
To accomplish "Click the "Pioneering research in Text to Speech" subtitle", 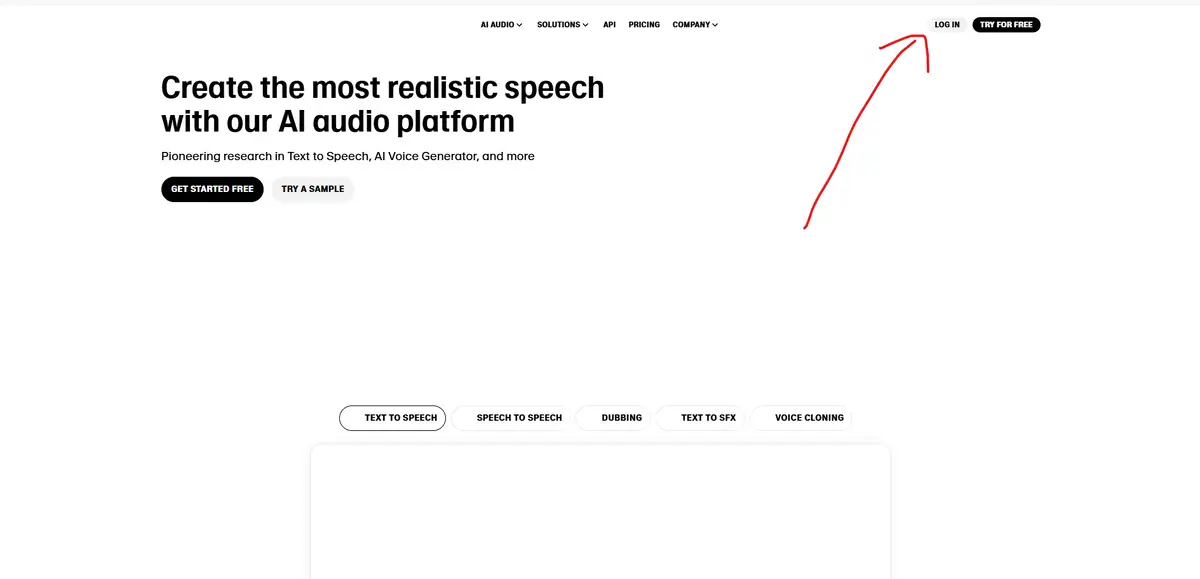I will (x=348, y=156).
